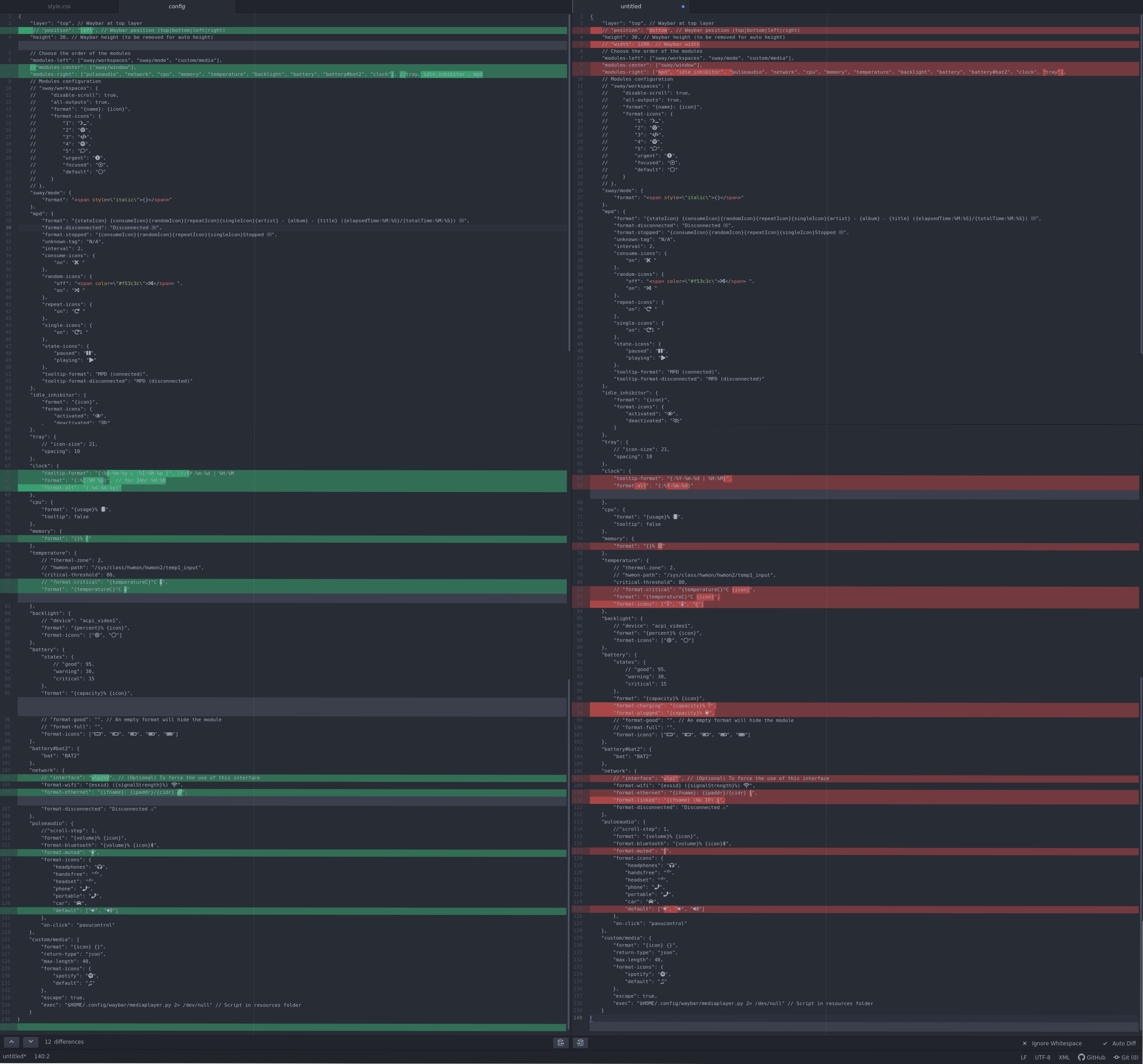Screen dimensions: 1143x1064
Task: Click the red "format-icons" temperature line in the right pane
Action: (x=864, y=604)
